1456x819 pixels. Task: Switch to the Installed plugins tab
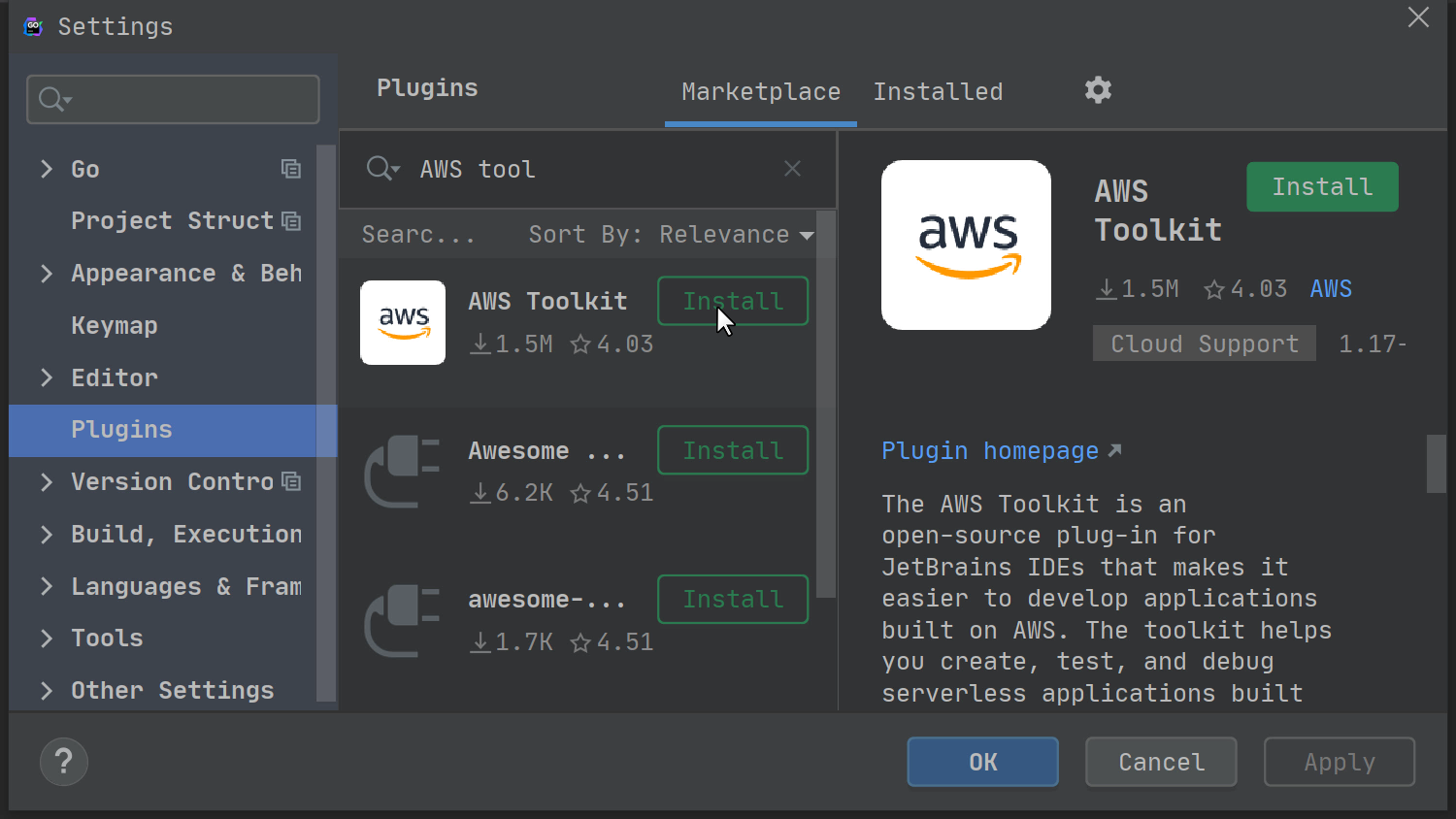click(938, 91)
